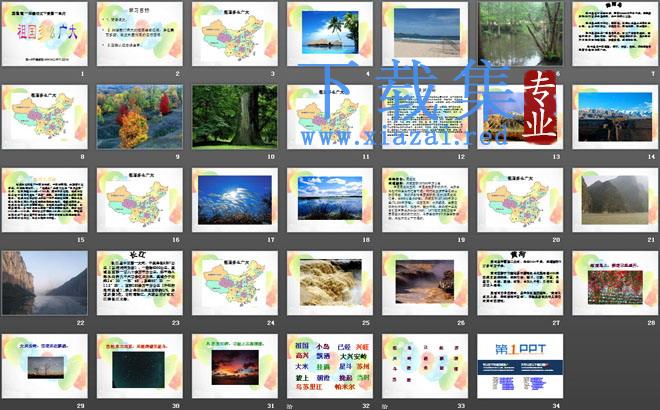This screenshot has height=410, width=660.
Task: Click the animation icon beneath slide 33
Action: tap(385, 407)
